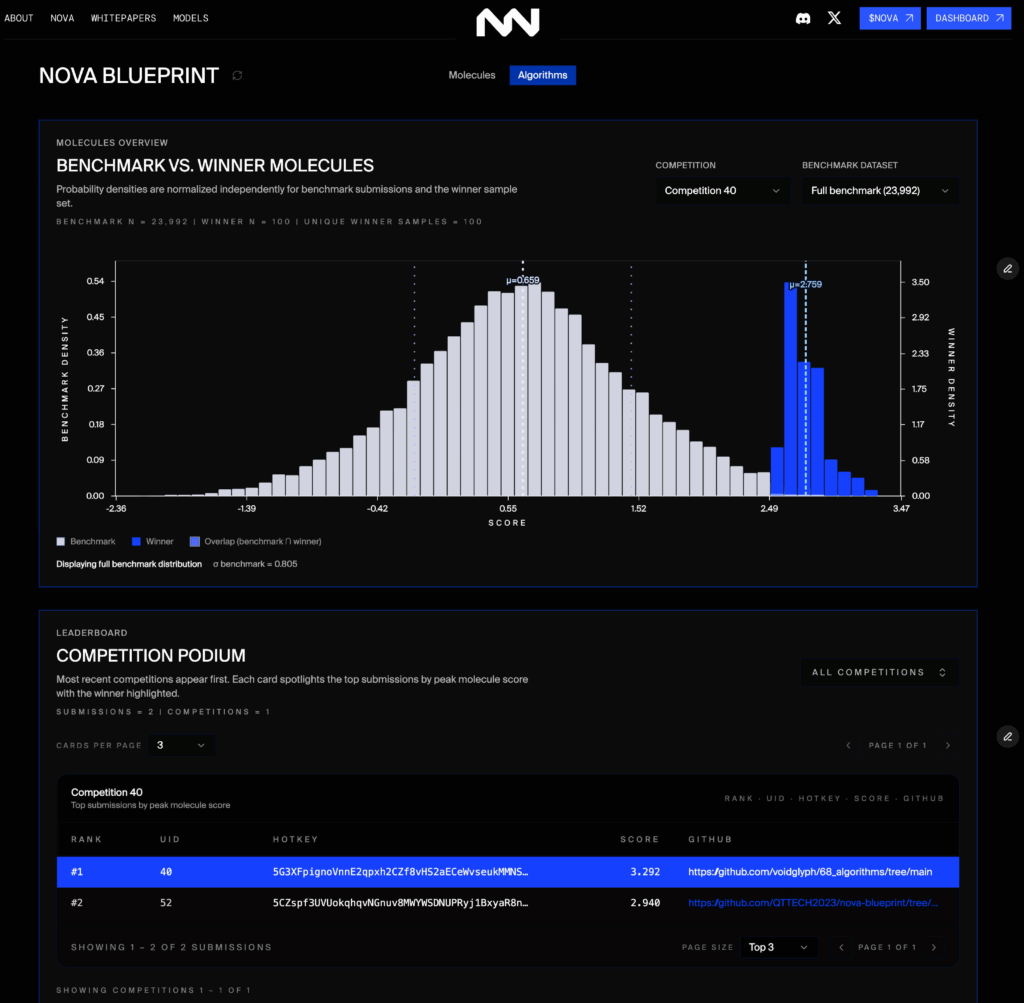Open the All Competitions filter dropdown

pos(879,672)
